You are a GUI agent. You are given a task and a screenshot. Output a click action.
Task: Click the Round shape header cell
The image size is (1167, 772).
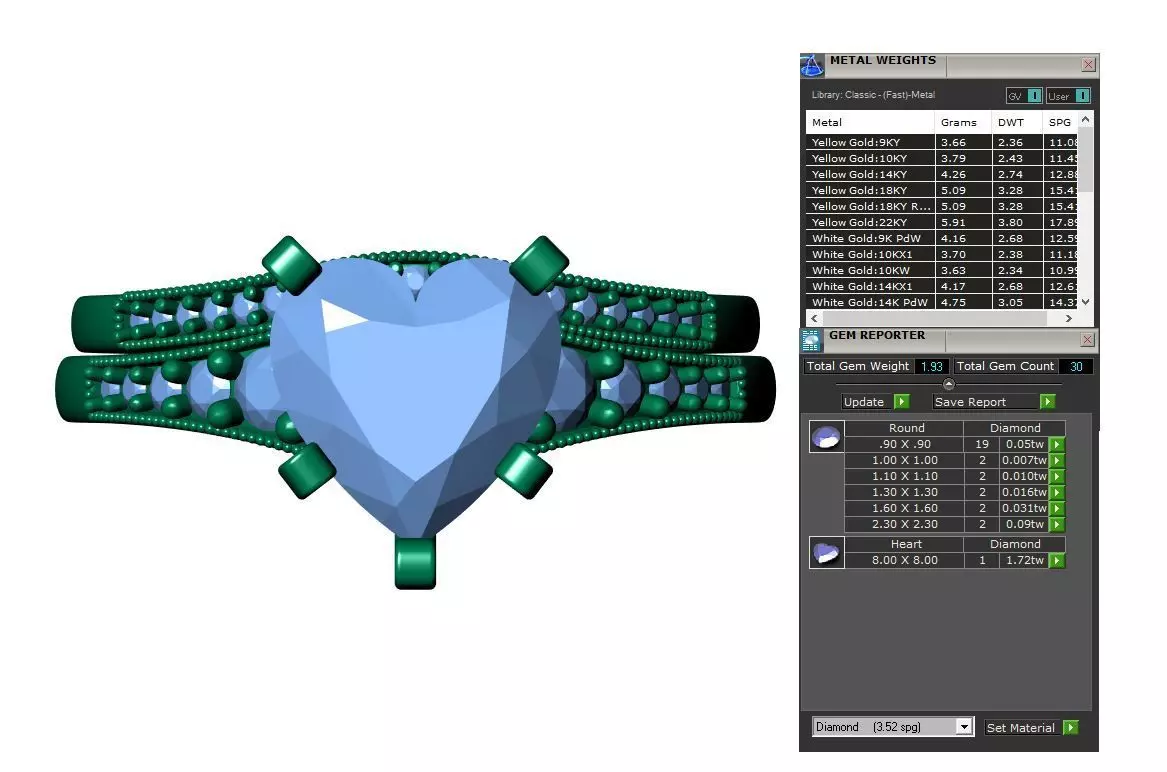[x=906, y=428]
